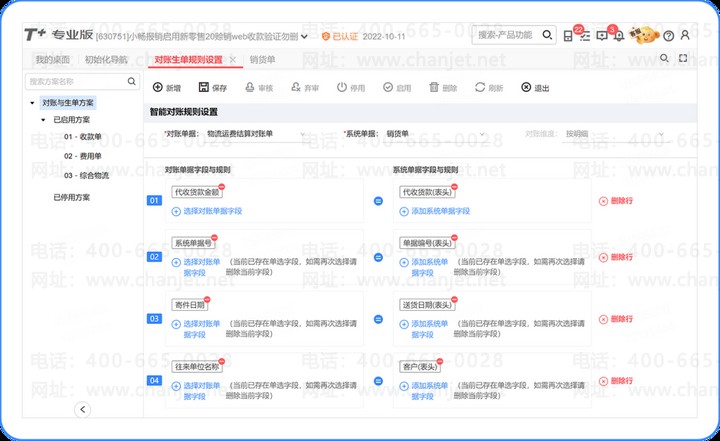The width and height of the screenshot is (720, 441).
Task: Click the magnifier icon right of tab bar
Action: 664,58
